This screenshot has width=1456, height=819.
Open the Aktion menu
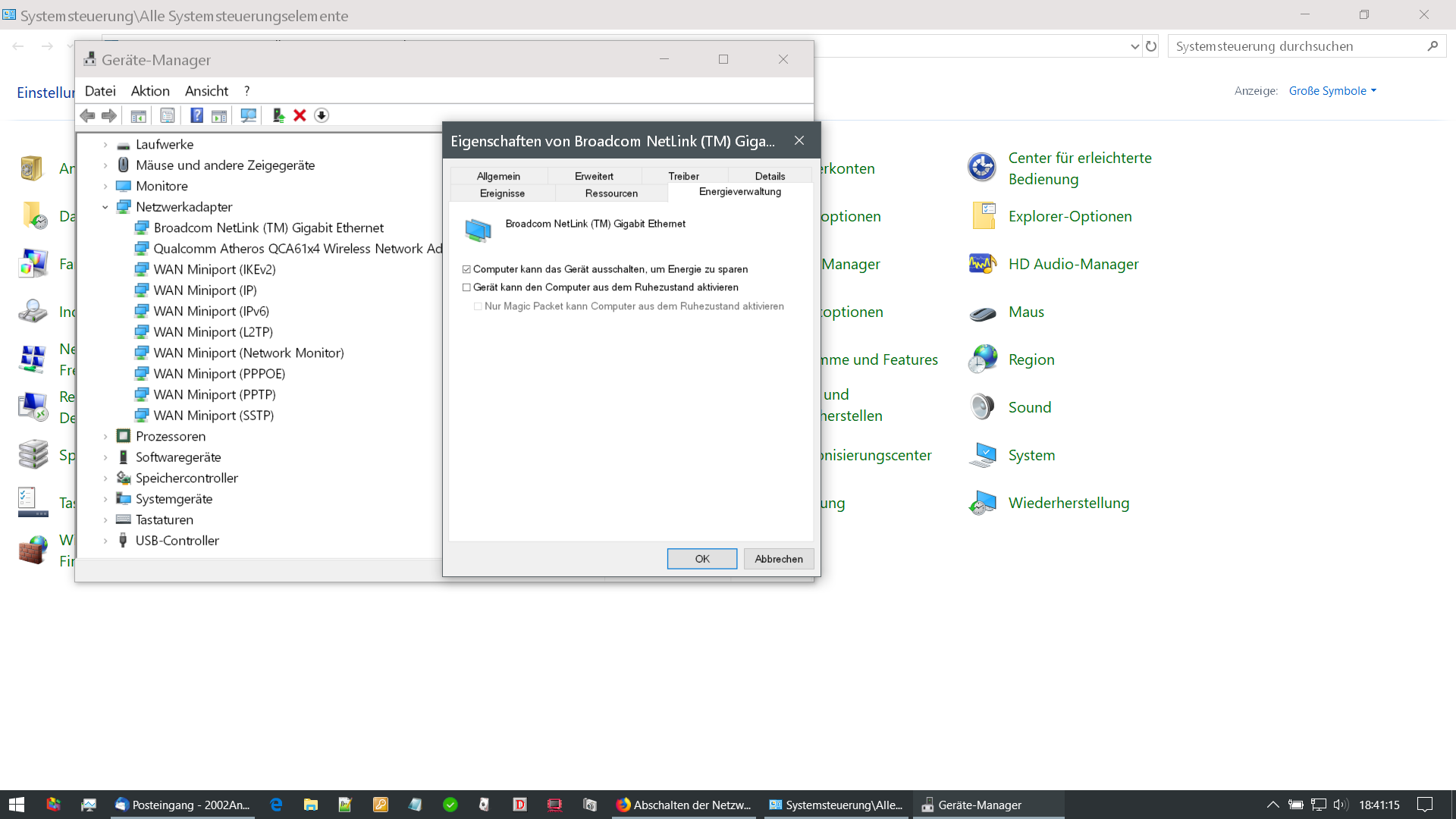pyautogui.click(x=150, y=91)
